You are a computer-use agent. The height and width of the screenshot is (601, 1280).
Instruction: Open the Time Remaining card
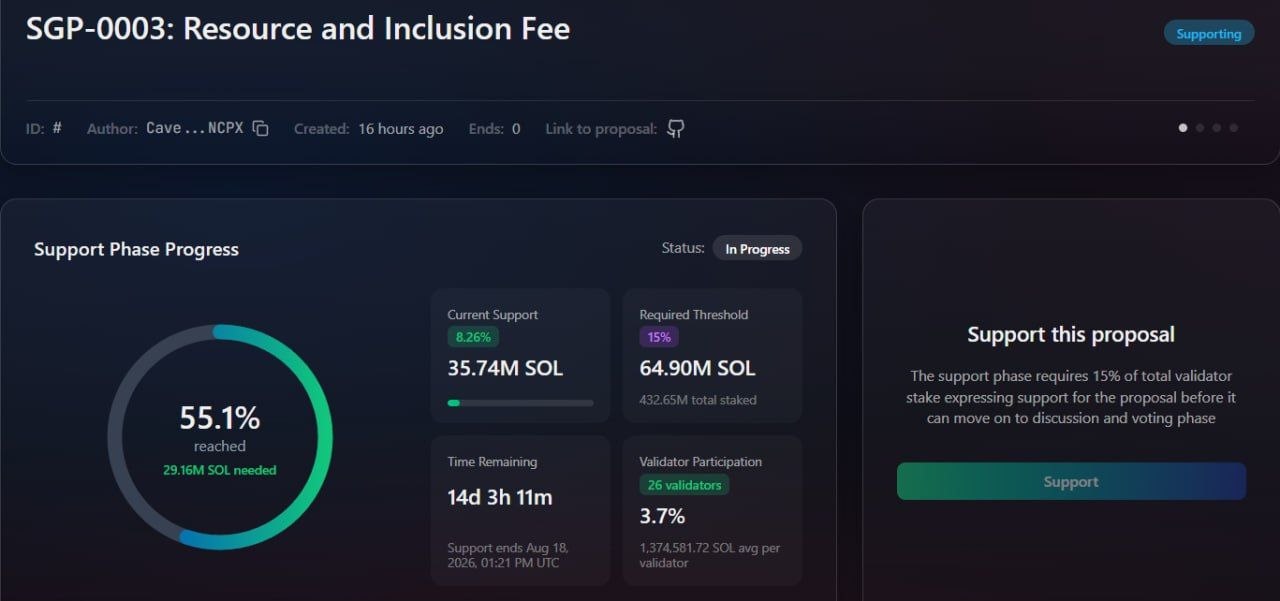[x=520, y=510]
